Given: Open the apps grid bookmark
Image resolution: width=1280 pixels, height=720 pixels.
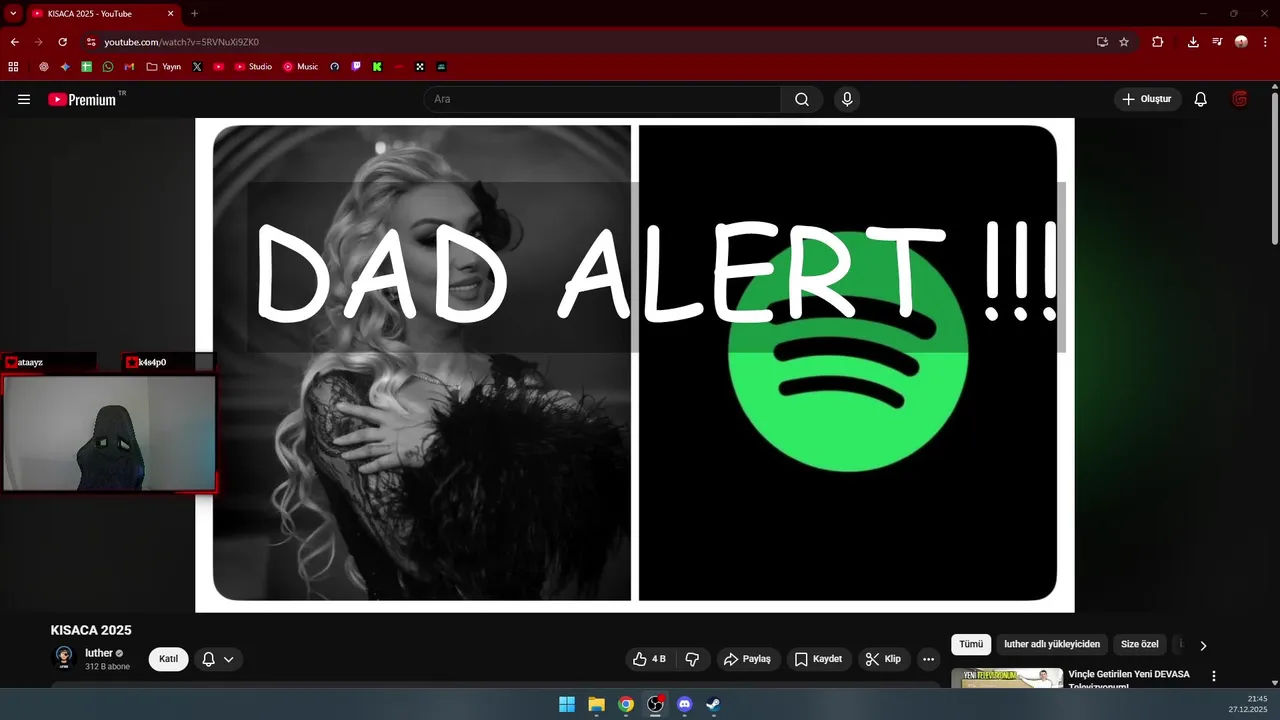Looking at the screenshot, I should (x=13, y=67).
